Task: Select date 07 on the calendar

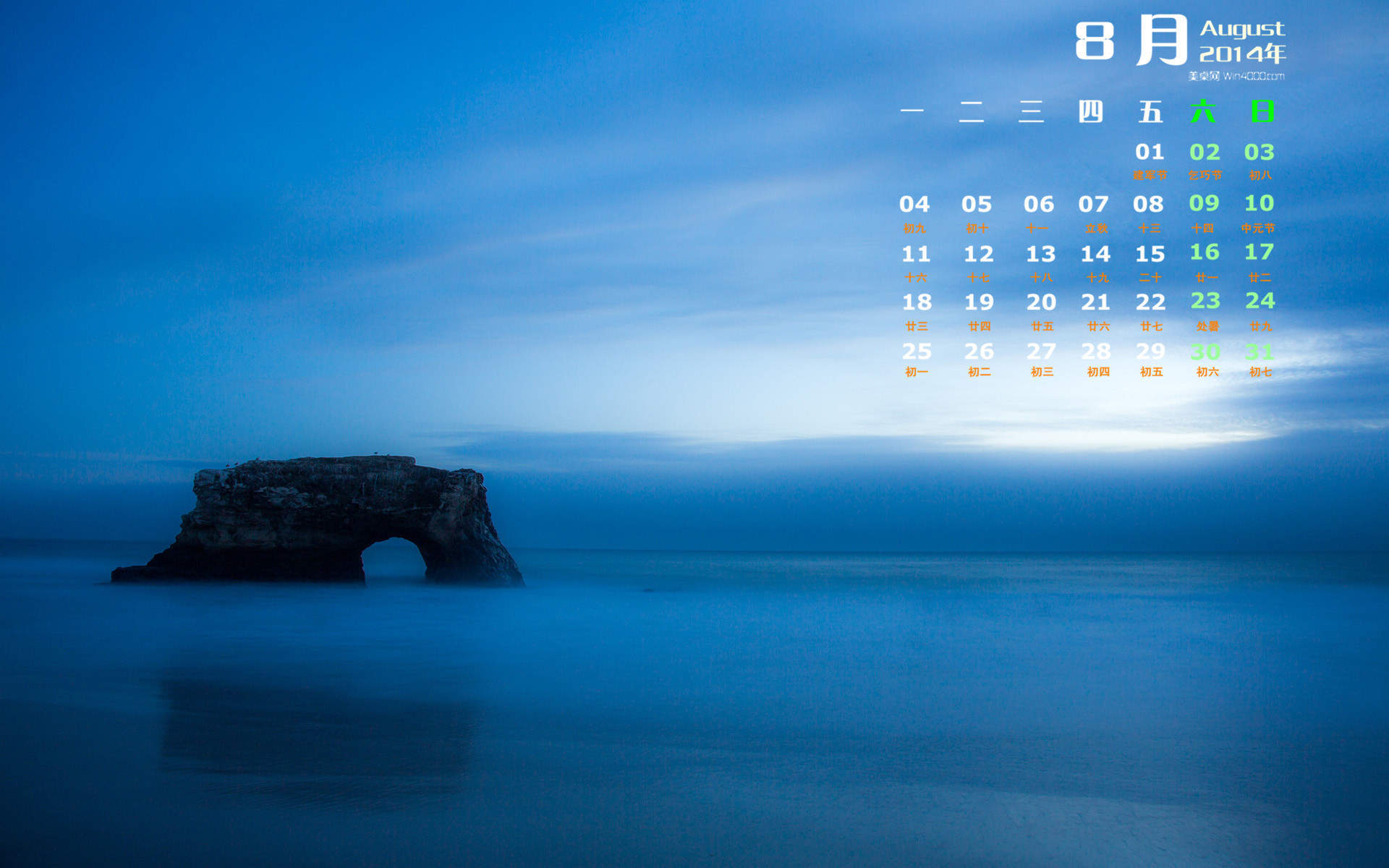Action: 1093,204
